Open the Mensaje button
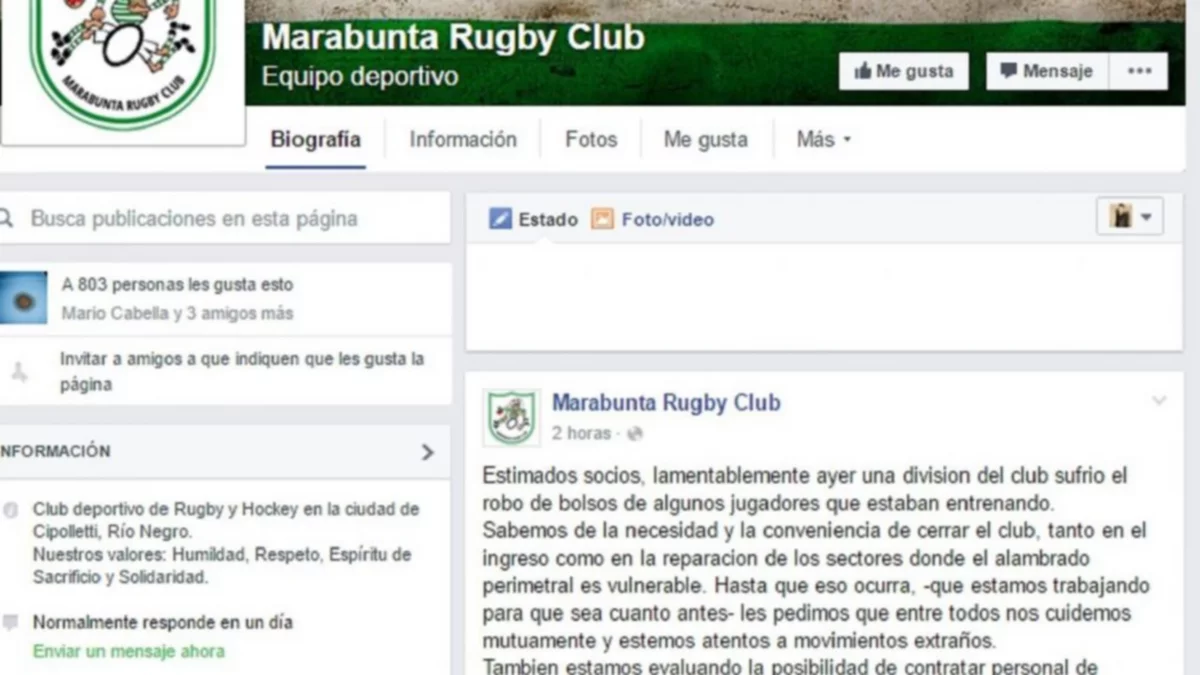Screen dimensions: 1200x675 1047,72
